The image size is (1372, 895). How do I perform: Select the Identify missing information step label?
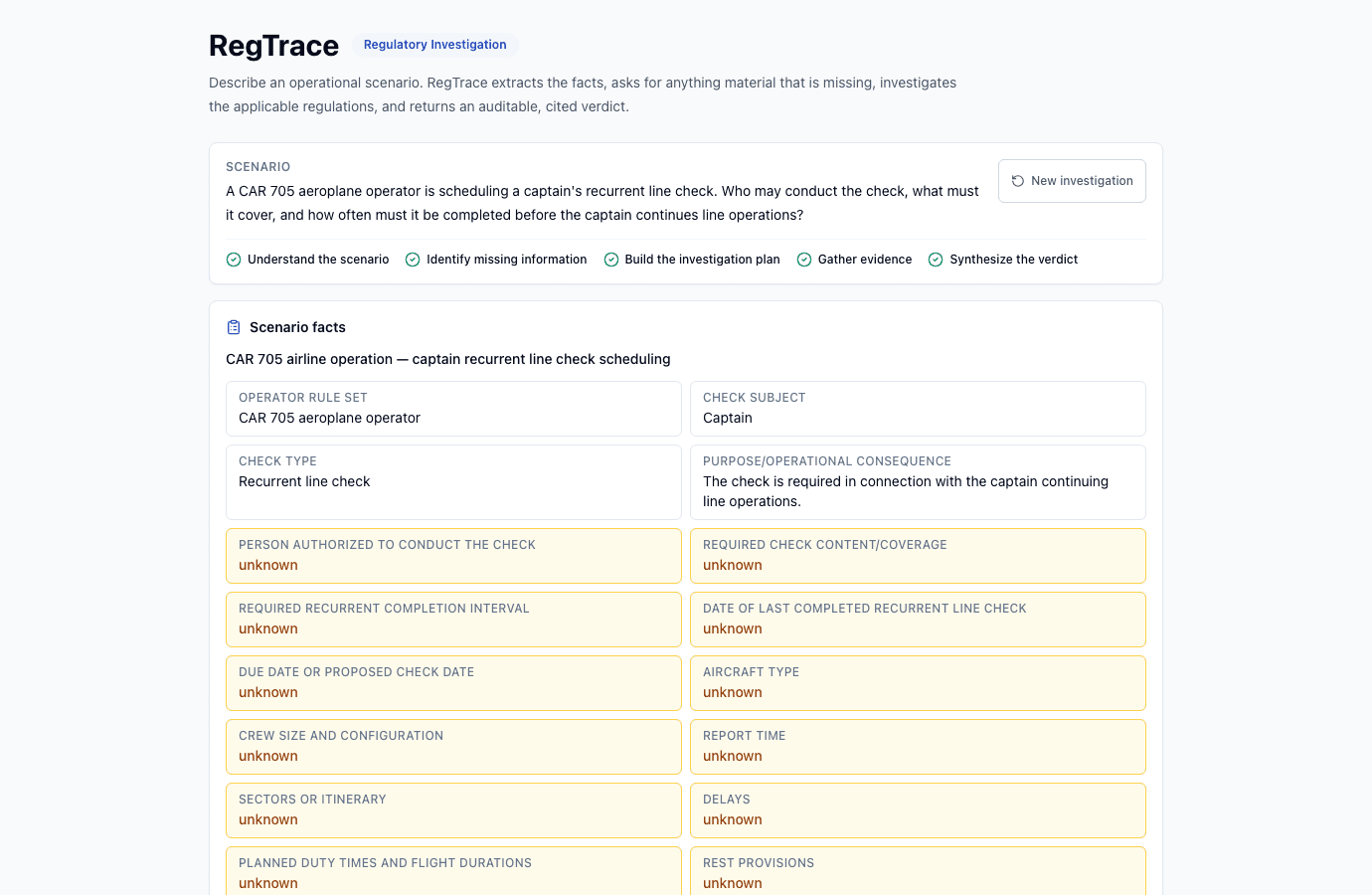click(507, 260)
